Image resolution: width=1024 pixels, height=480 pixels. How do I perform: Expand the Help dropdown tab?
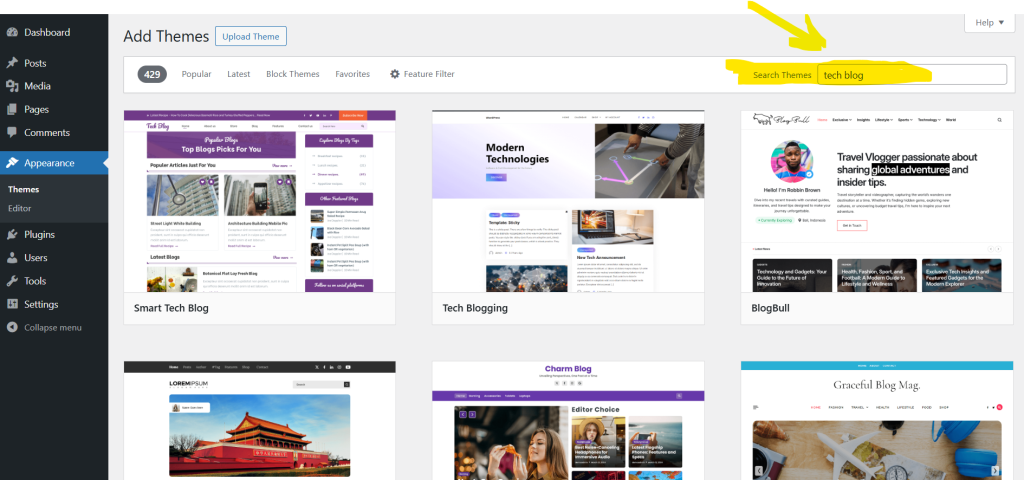point(989,23)
